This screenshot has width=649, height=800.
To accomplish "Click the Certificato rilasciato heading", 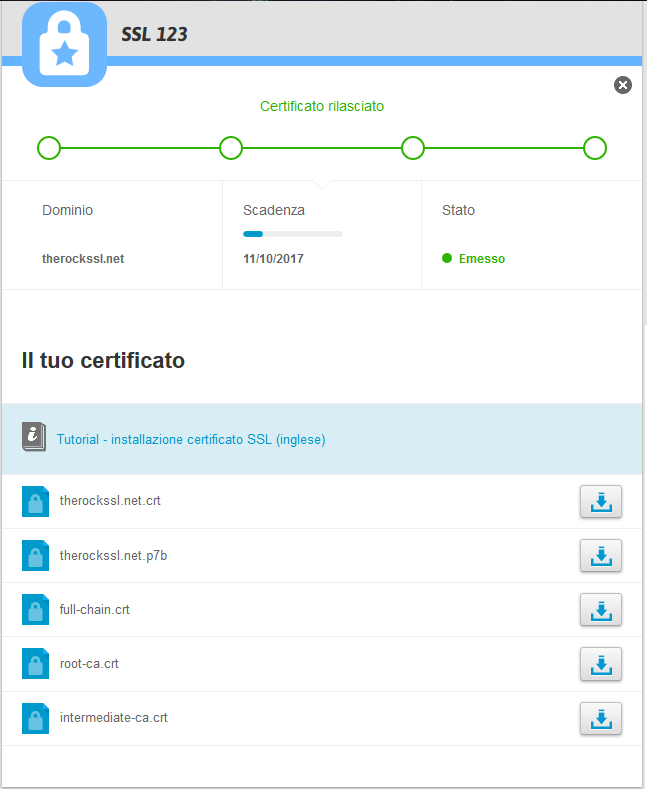I will pyautogui.click(x=322, y=106).
